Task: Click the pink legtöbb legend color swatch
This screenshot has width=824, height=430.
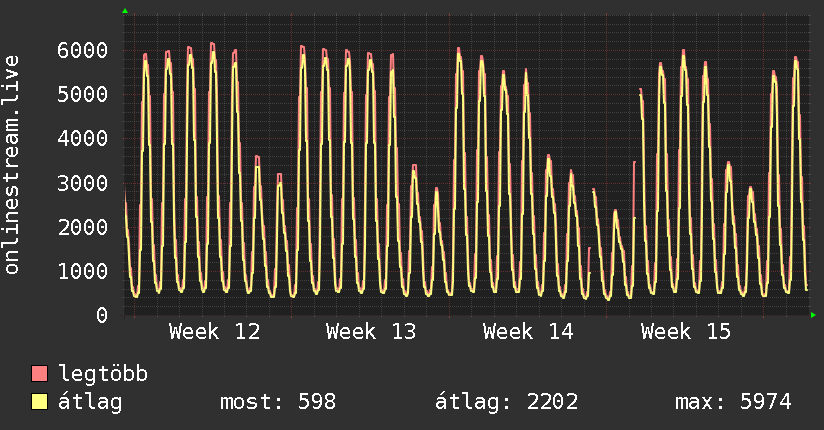Action: tap(39, 373)
